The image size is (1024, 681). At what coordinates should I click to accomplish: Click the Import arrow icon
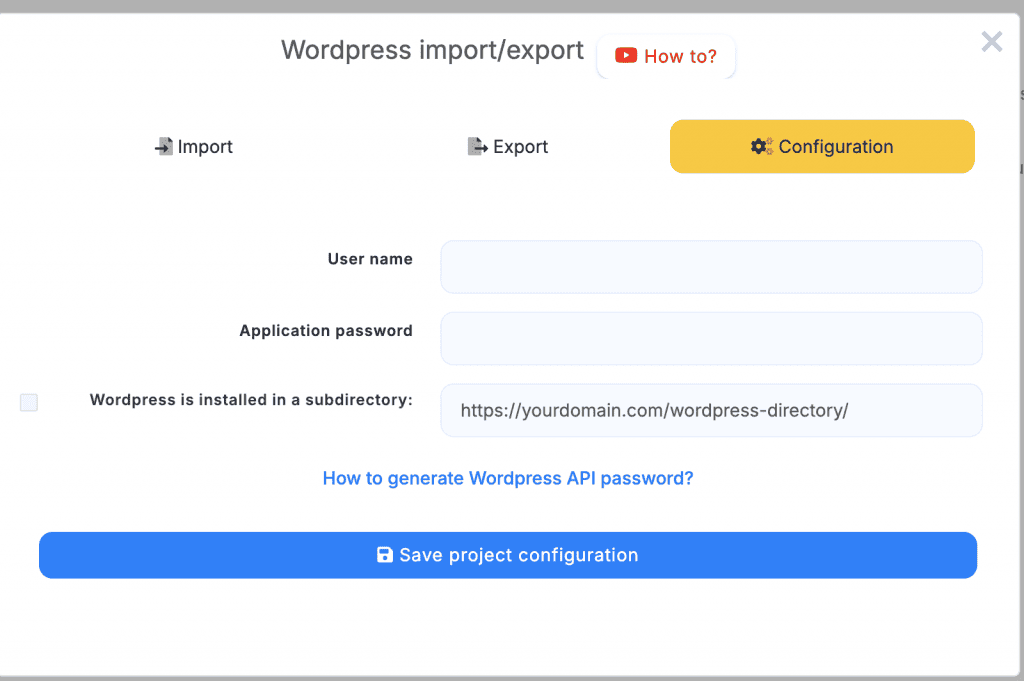tap(164, 146)
